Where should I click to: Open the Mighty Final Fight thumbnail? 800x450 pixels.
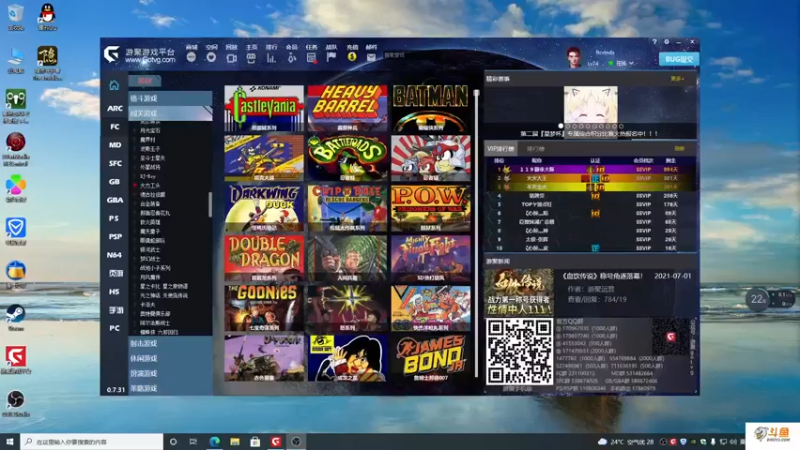pyautogui.click(x=431, y=258)
